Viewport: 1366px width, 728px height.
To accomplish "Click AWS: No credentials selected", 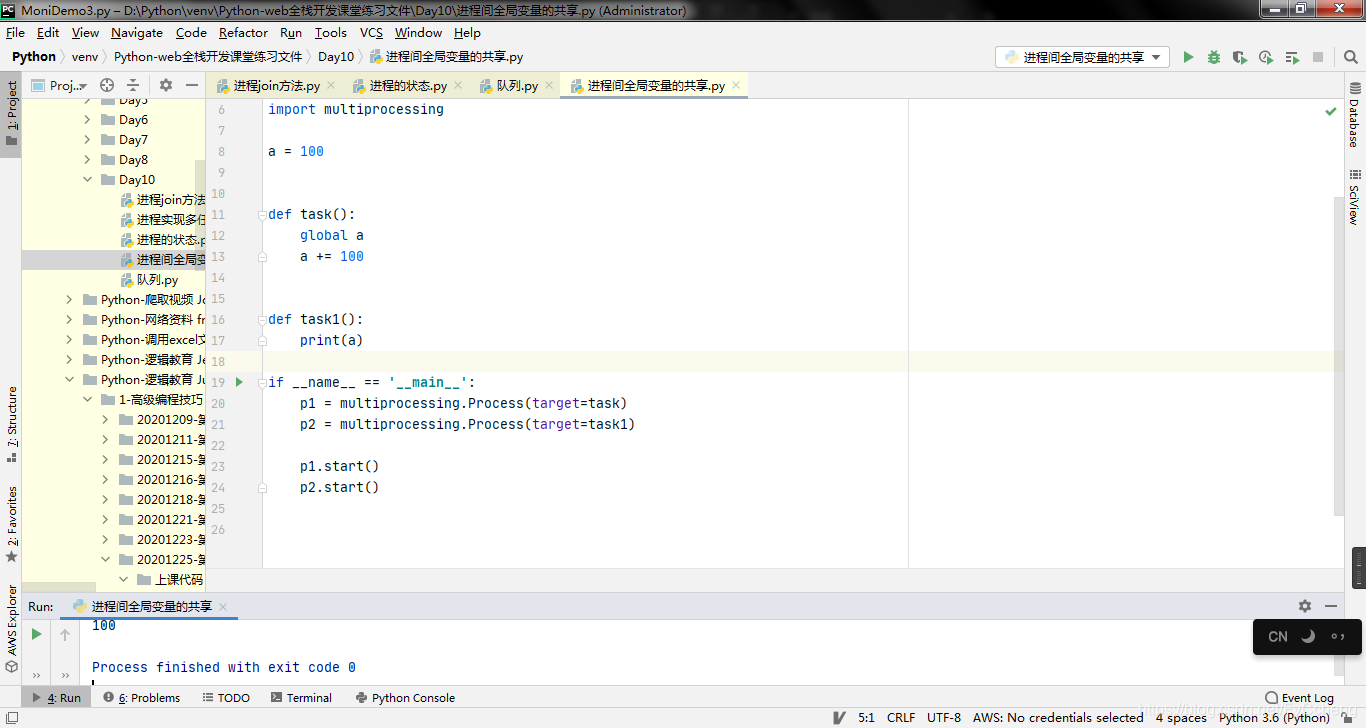I will [x=1058, y=717].
